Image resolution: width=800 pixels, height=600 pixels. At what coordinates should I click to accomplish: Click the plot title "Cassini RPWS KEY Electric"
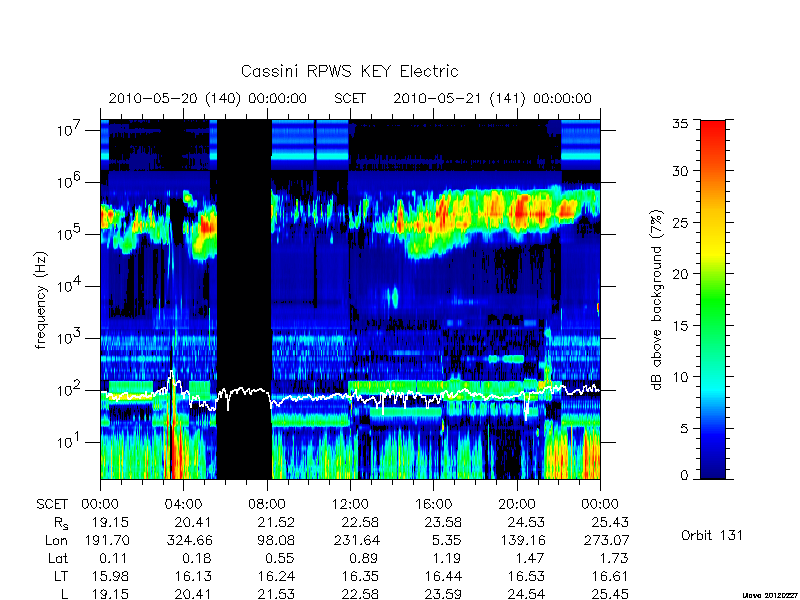[349, 71]
